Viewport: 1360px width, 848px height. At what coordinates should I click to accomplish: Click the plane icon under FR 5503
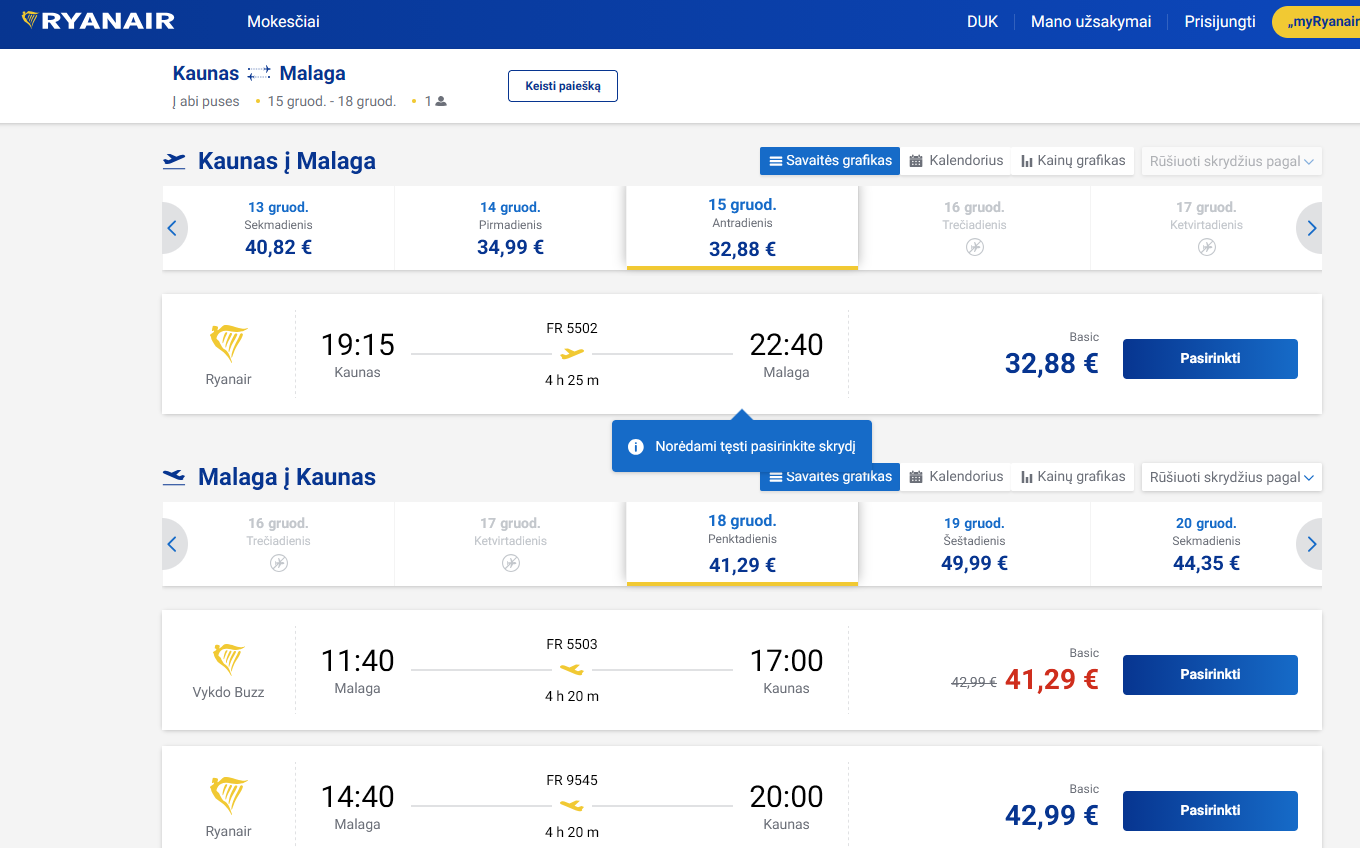click(x=572, y=669)
